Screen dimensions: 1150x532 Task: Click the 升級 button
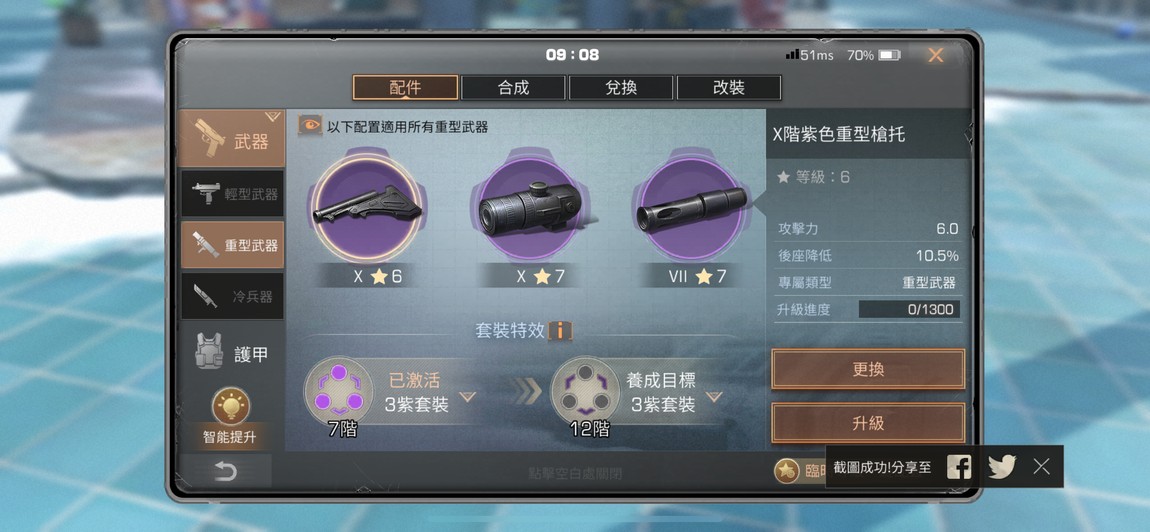(x=868, y=423)
